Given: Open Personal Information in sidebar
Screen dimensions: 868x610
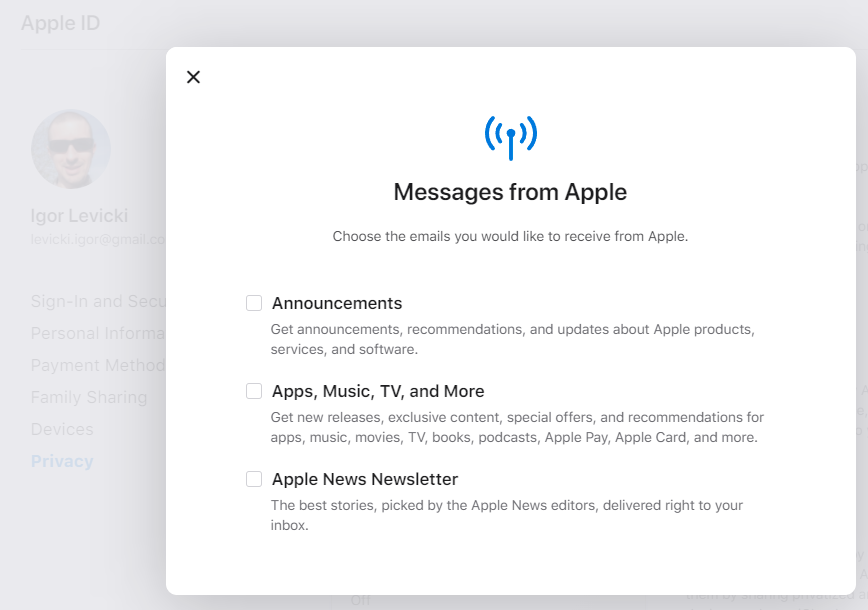Looking at the screenshot, I should (99, 333).
